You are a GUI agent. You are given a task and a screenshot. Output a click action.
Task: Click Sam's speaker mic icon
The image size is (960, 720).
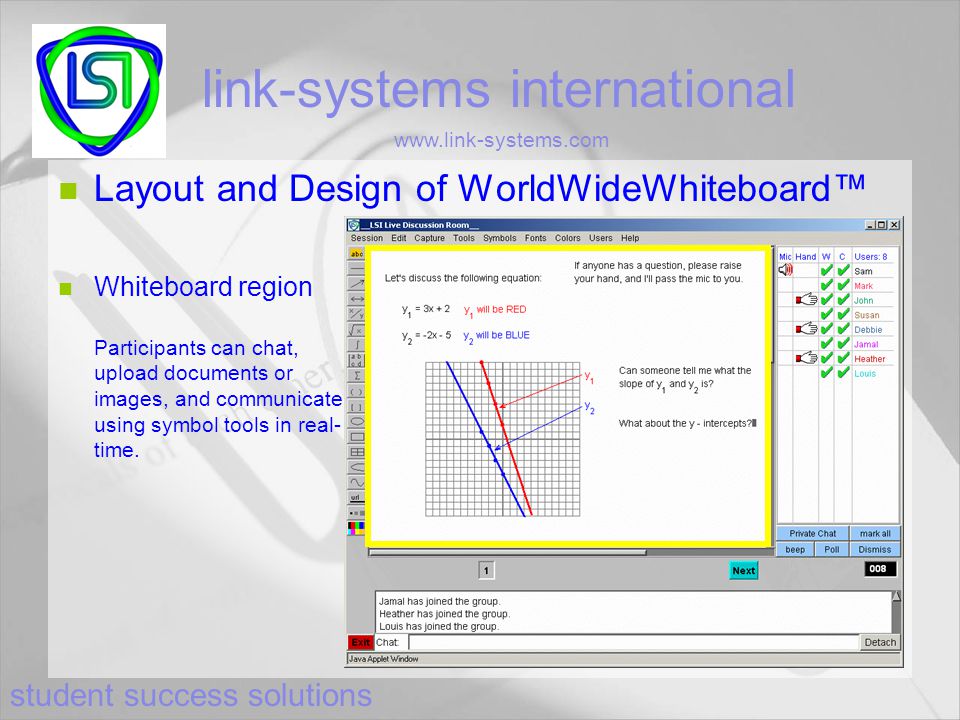pos(786,270)
